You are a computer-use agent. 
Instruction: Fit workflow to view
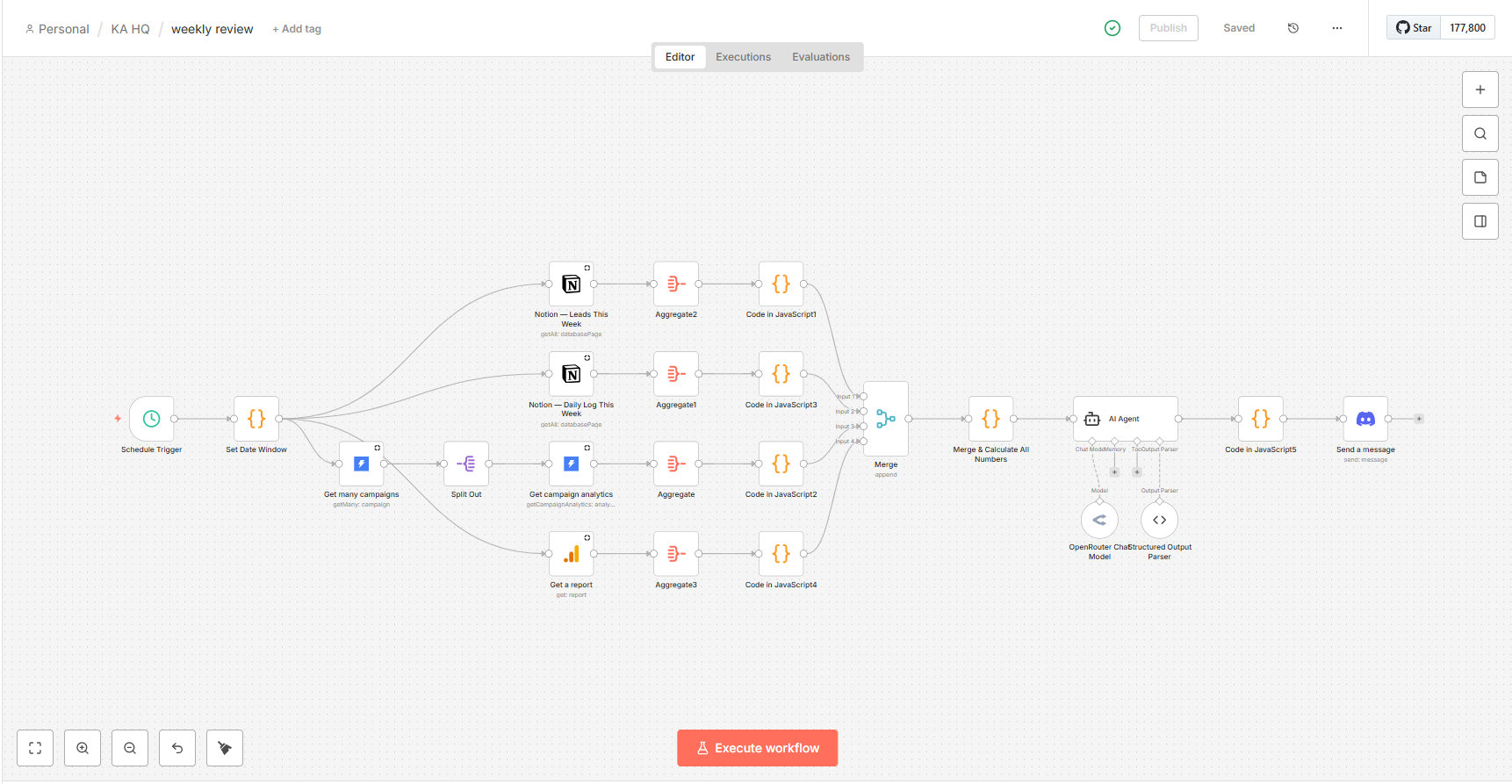click(35, 748)
